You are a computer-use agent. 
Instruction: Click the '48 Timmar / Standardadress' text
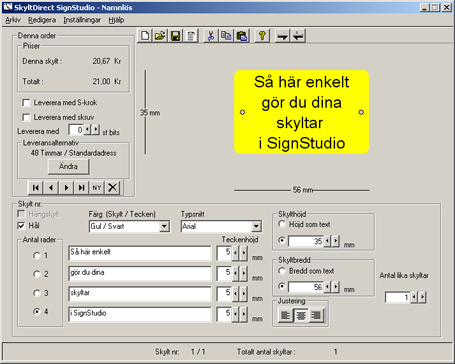tap(74, 153)
